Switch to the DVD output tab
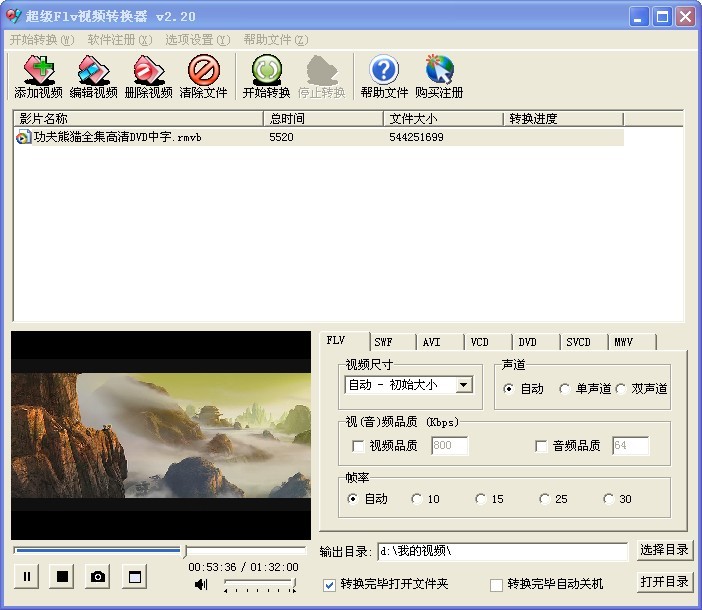Viewport: 702px width, 610px height. click(536, 342)
